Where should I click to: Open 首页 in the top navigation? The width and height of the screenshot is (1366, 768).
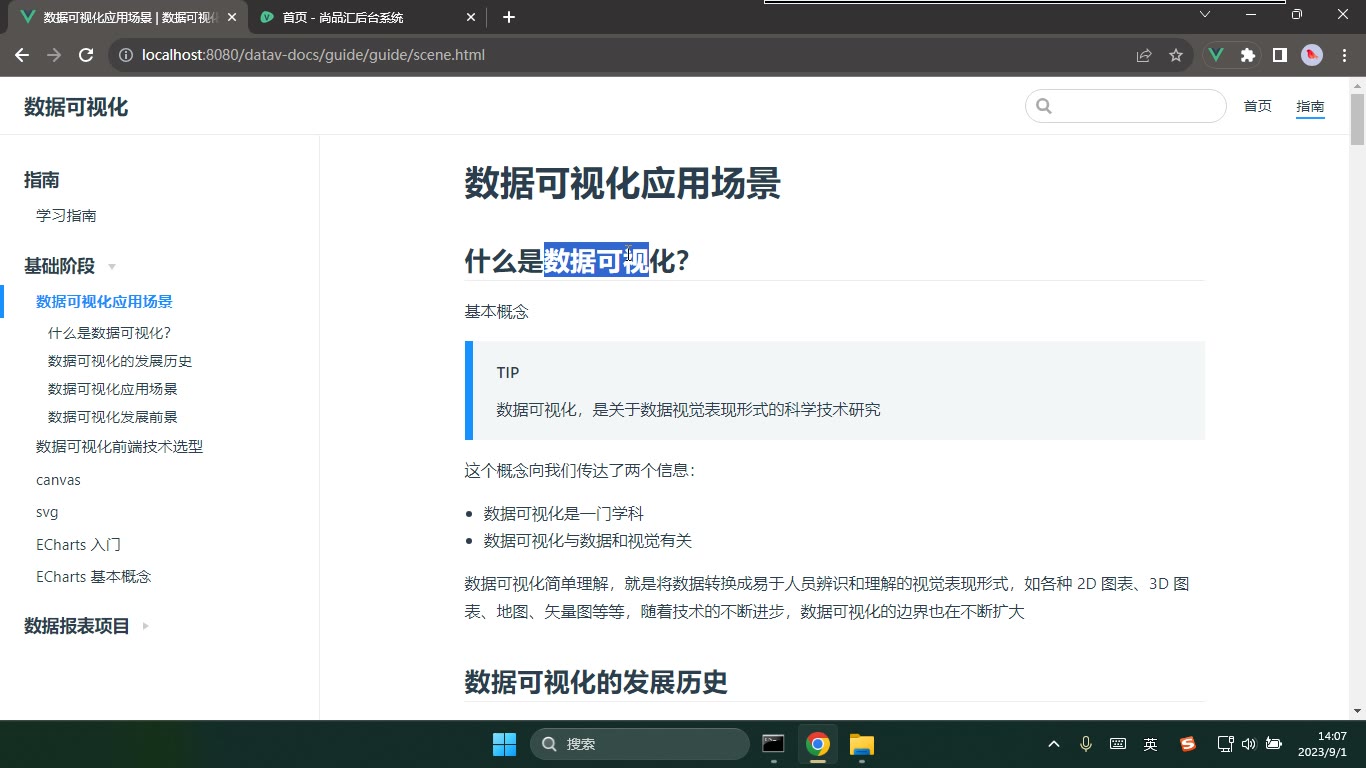click(1257, 106)
